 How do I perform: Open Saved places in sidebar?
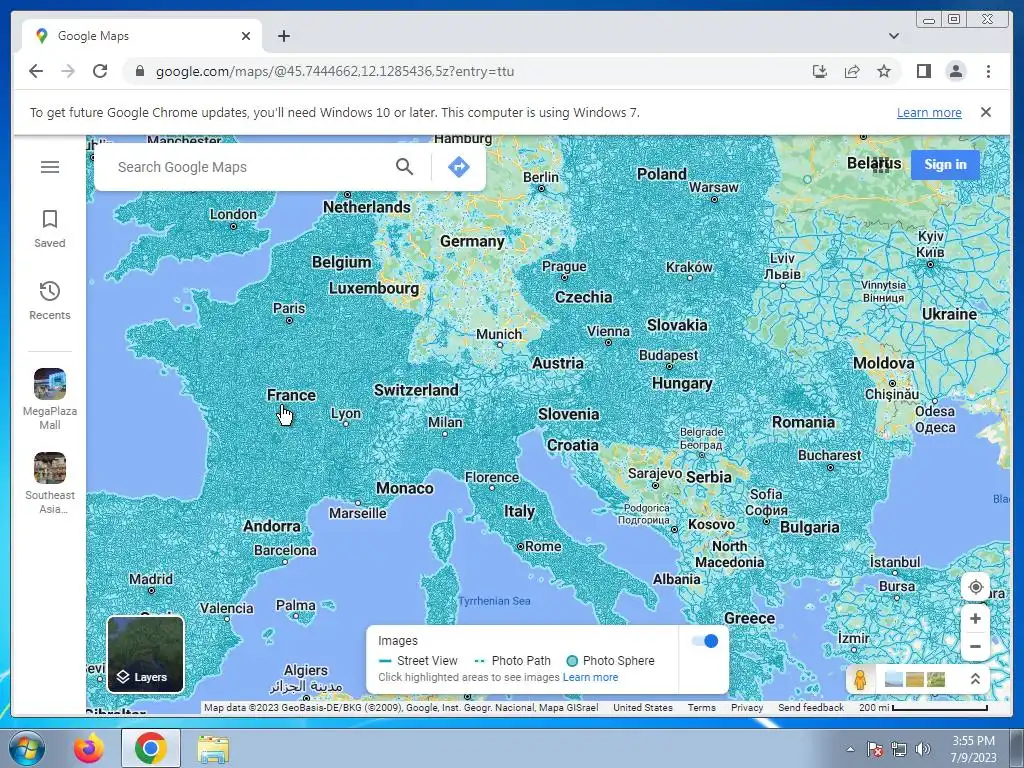(x=50, y=229)
